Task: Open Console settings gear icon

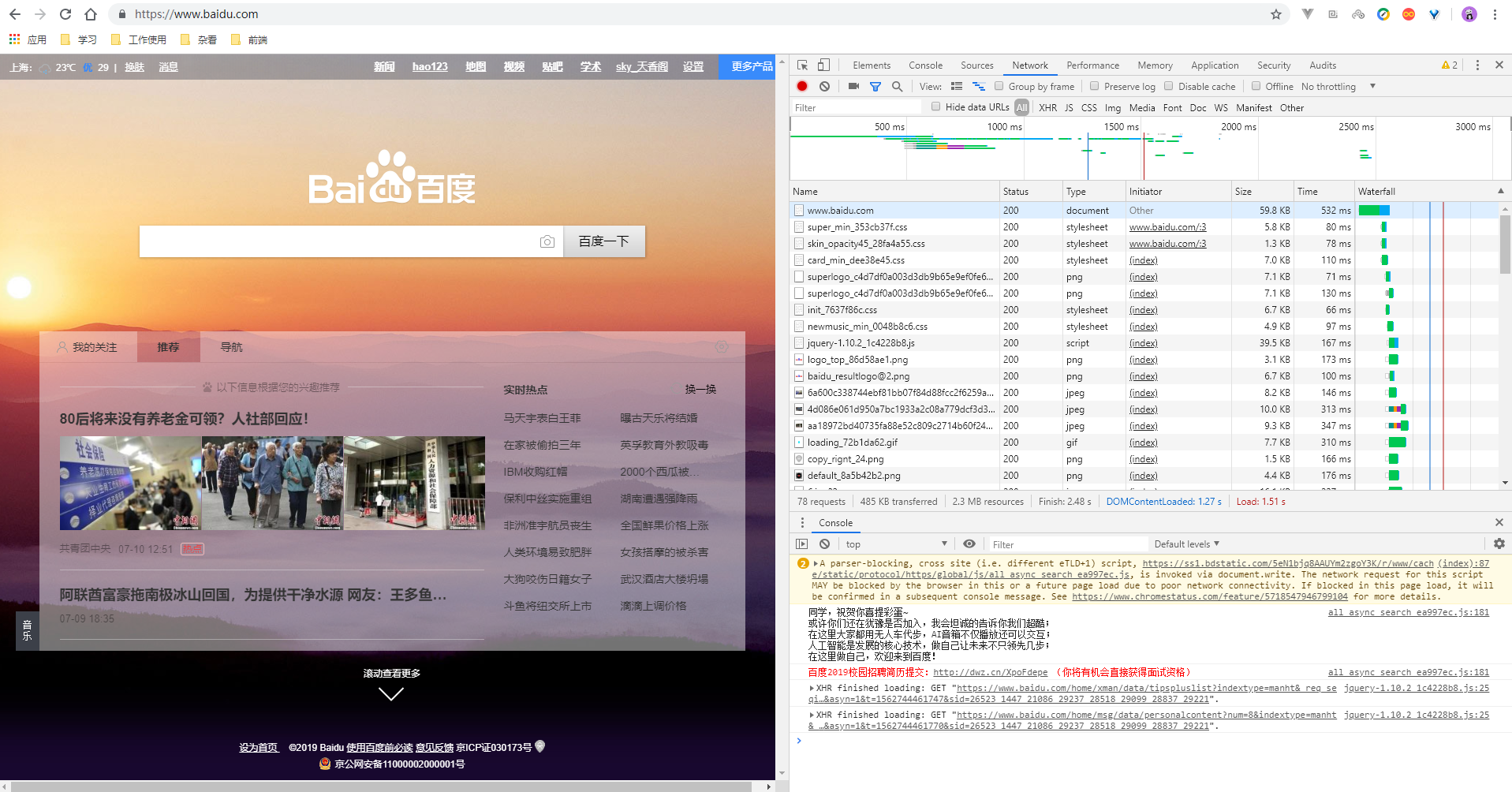Action: [x=1499, y=544]
